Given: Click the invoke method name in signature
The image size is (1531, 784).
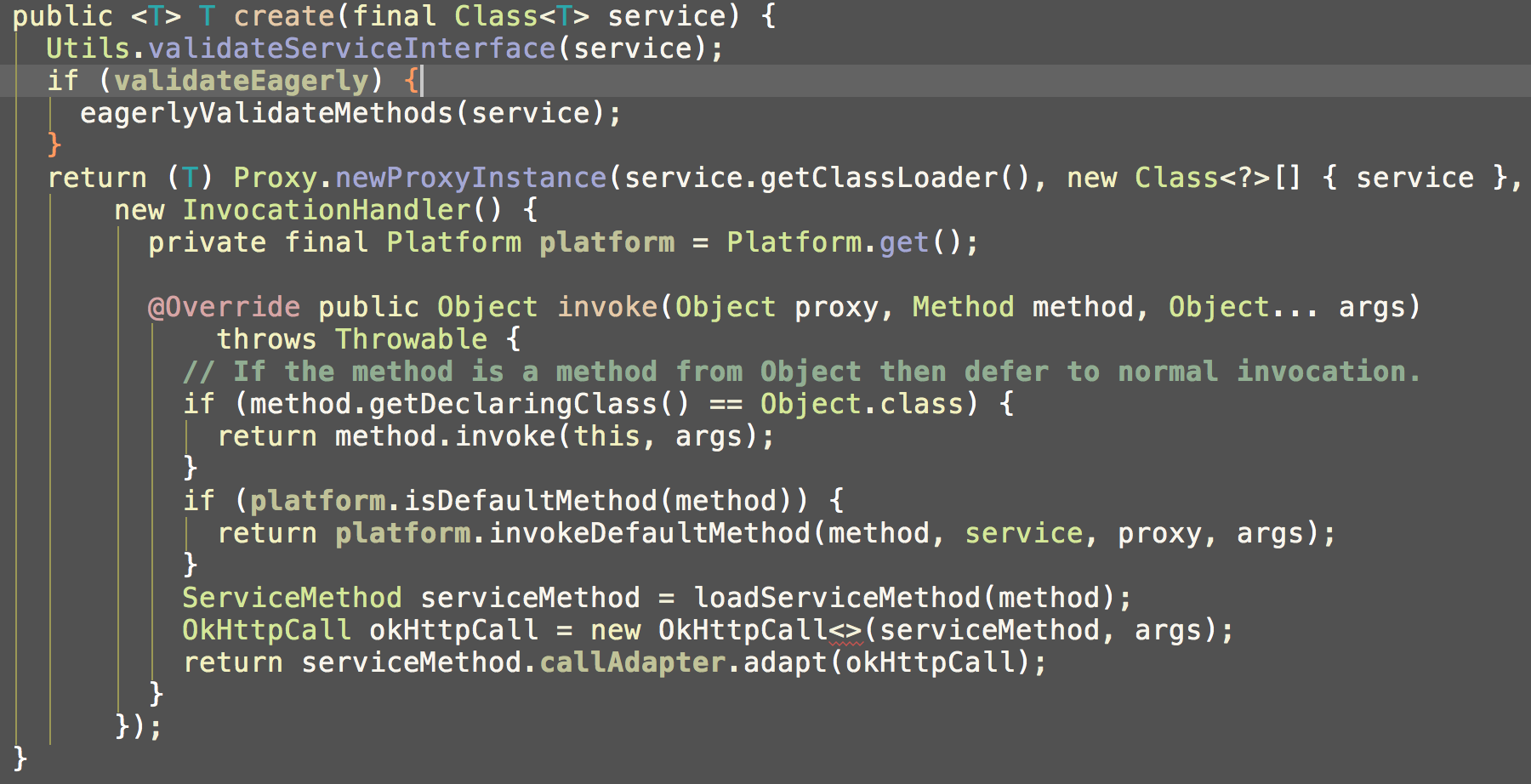Looking at the screenshot, I should point(607,307).
